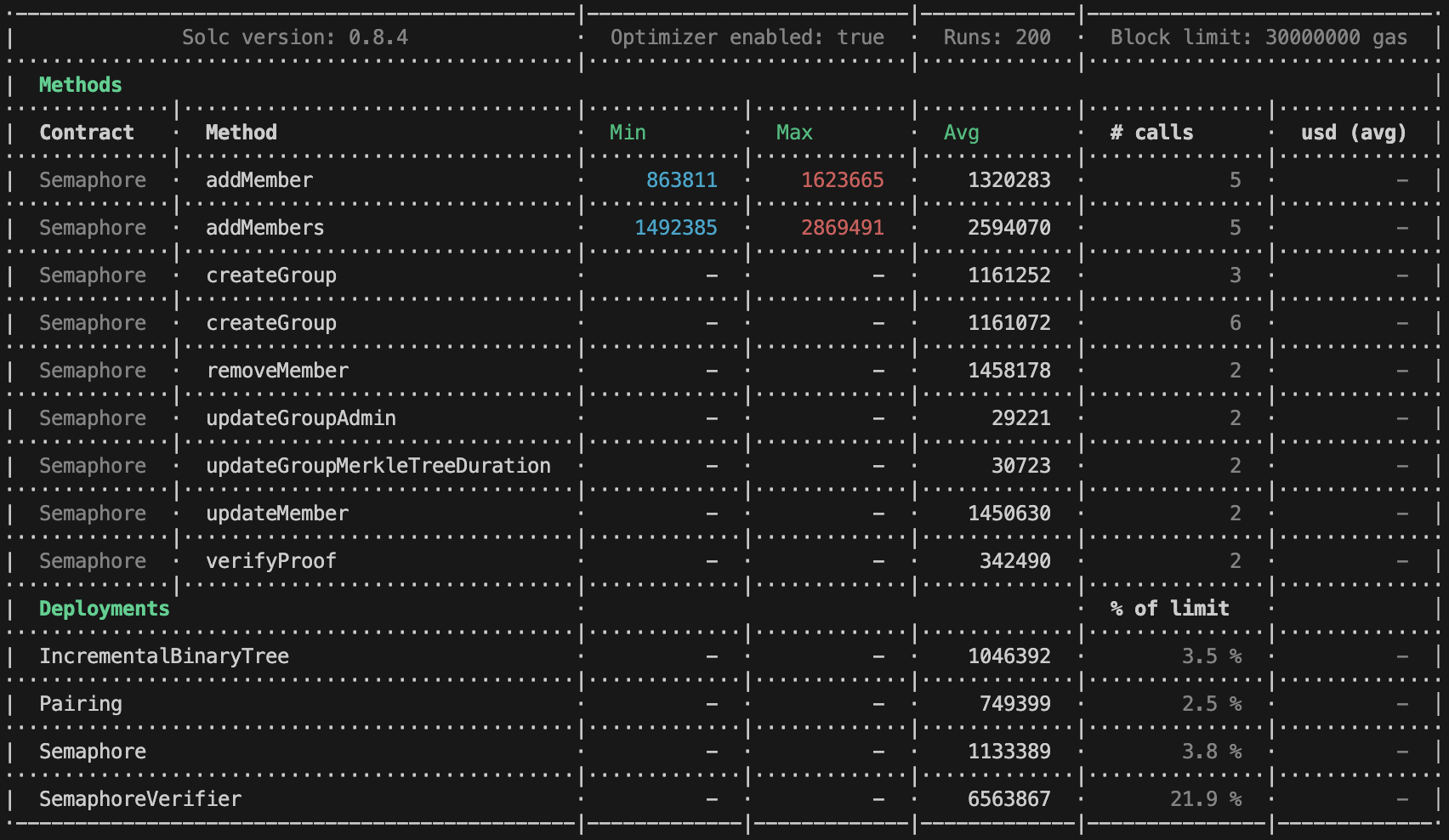This screenshot has width=1449, height=840.
Task: Click the 'Min' column header
Action: (x=628, y=133)
